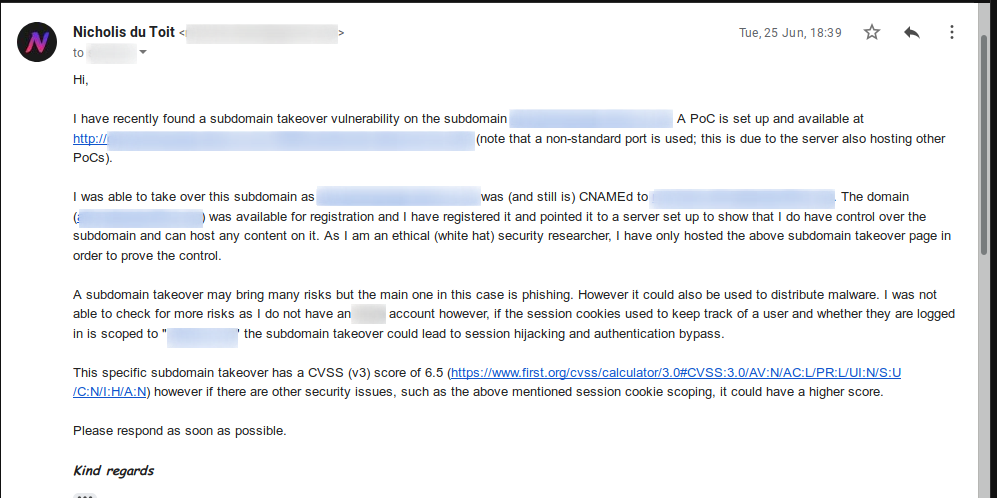This screenshot has height=498, width=997.
Task: Star this email from Nicholis du Toit
Action: coord(872,32)
